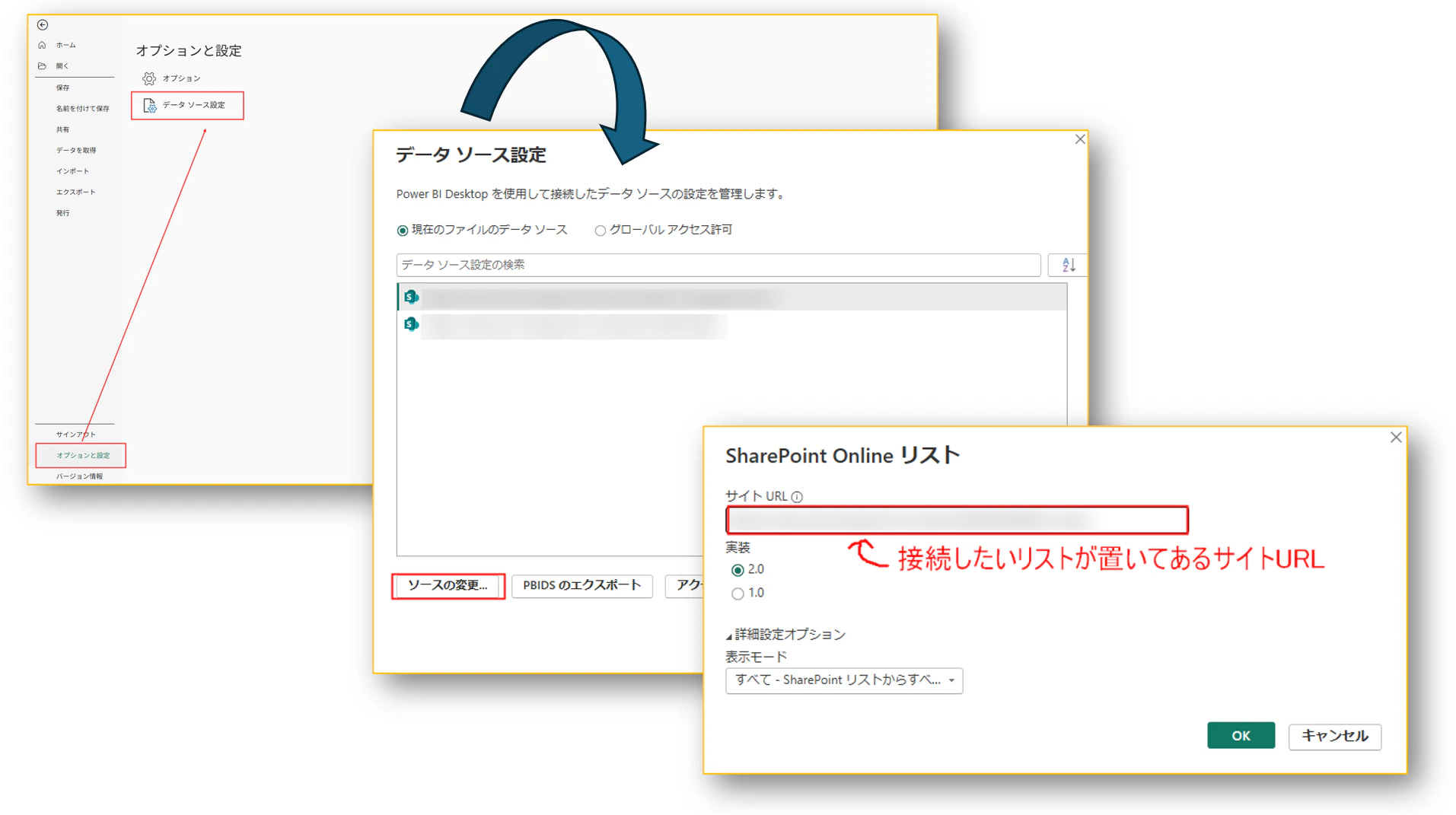Choose 名前を付けて保存 menu item

click(82, 109)
